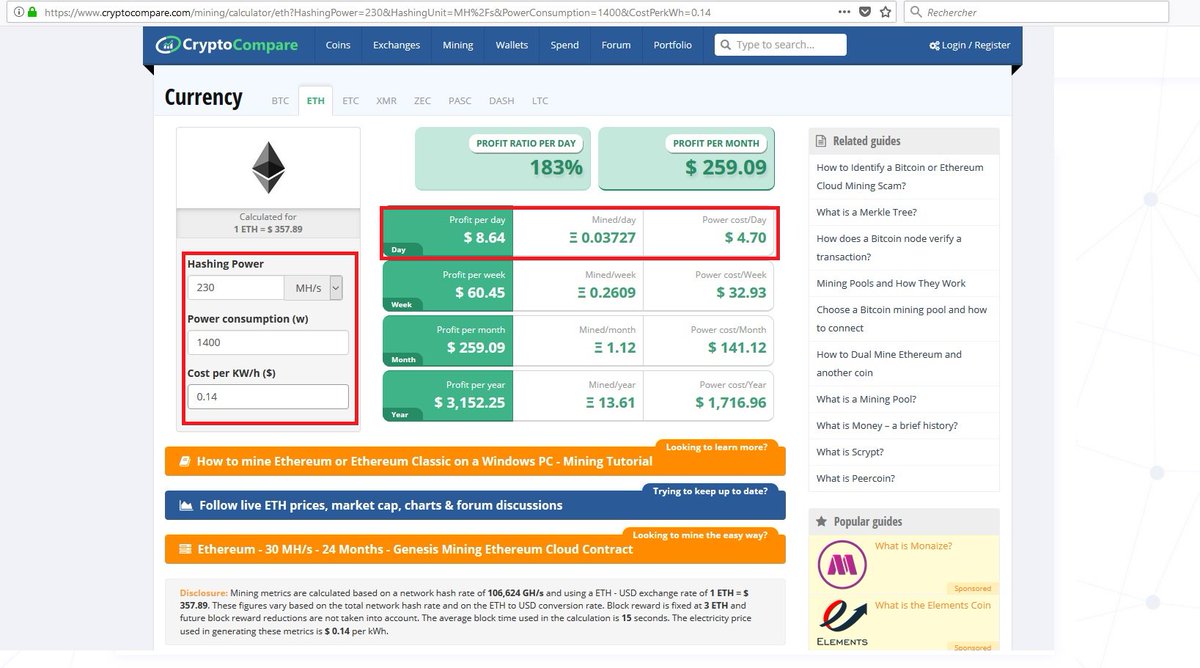Screen dimensions: 1200x668
Task: Click the Popular guides star icon
Action: [822, 521]
